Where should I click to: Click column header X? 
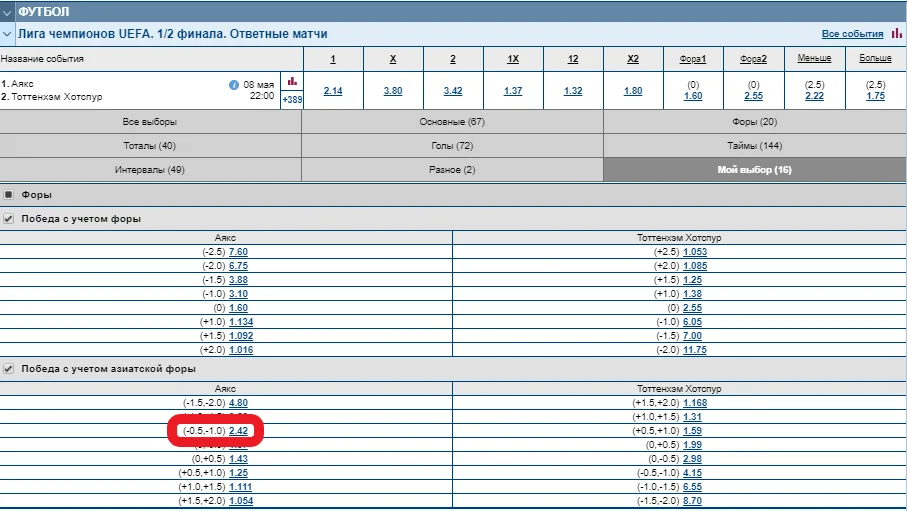coord(393,59)
